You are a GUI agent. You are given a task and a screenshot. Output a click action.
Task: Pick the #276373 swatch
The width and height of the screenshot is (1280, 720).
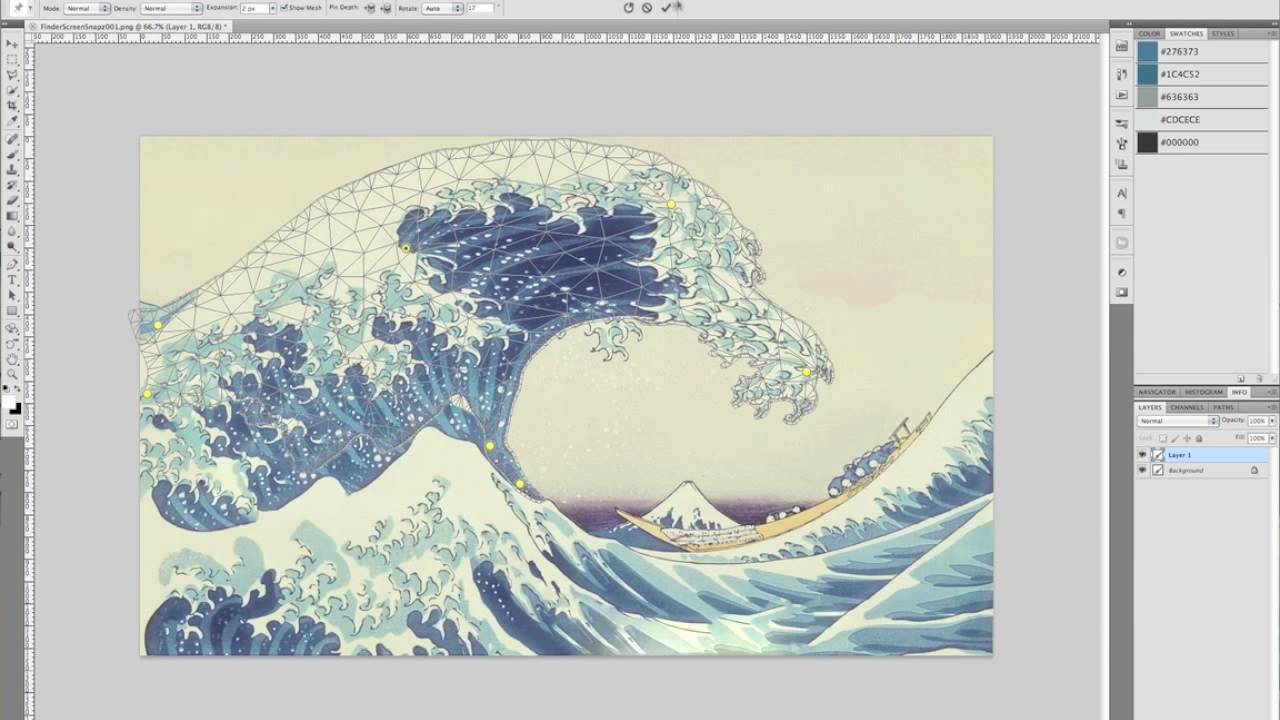[x=1147, y=51]
